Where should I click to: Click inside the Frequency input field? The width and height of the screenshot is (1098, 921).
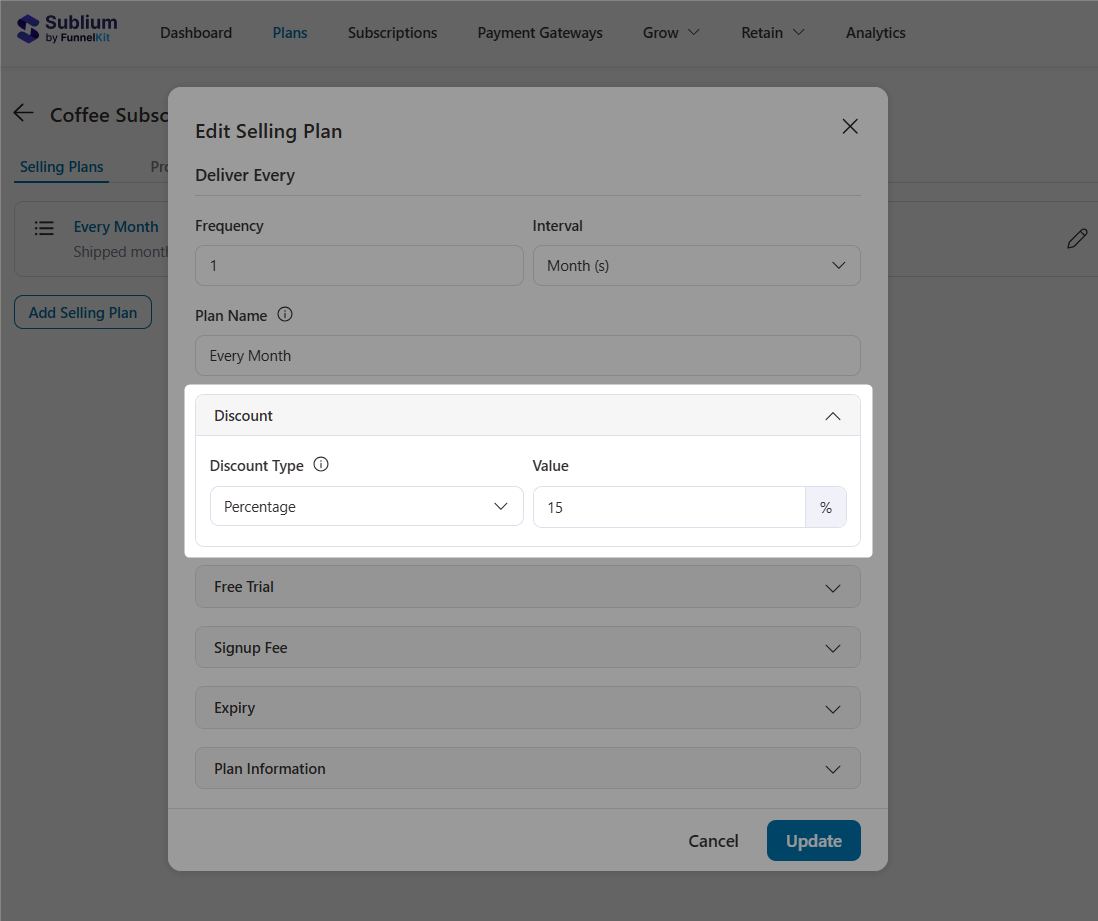tap(358, 265)
